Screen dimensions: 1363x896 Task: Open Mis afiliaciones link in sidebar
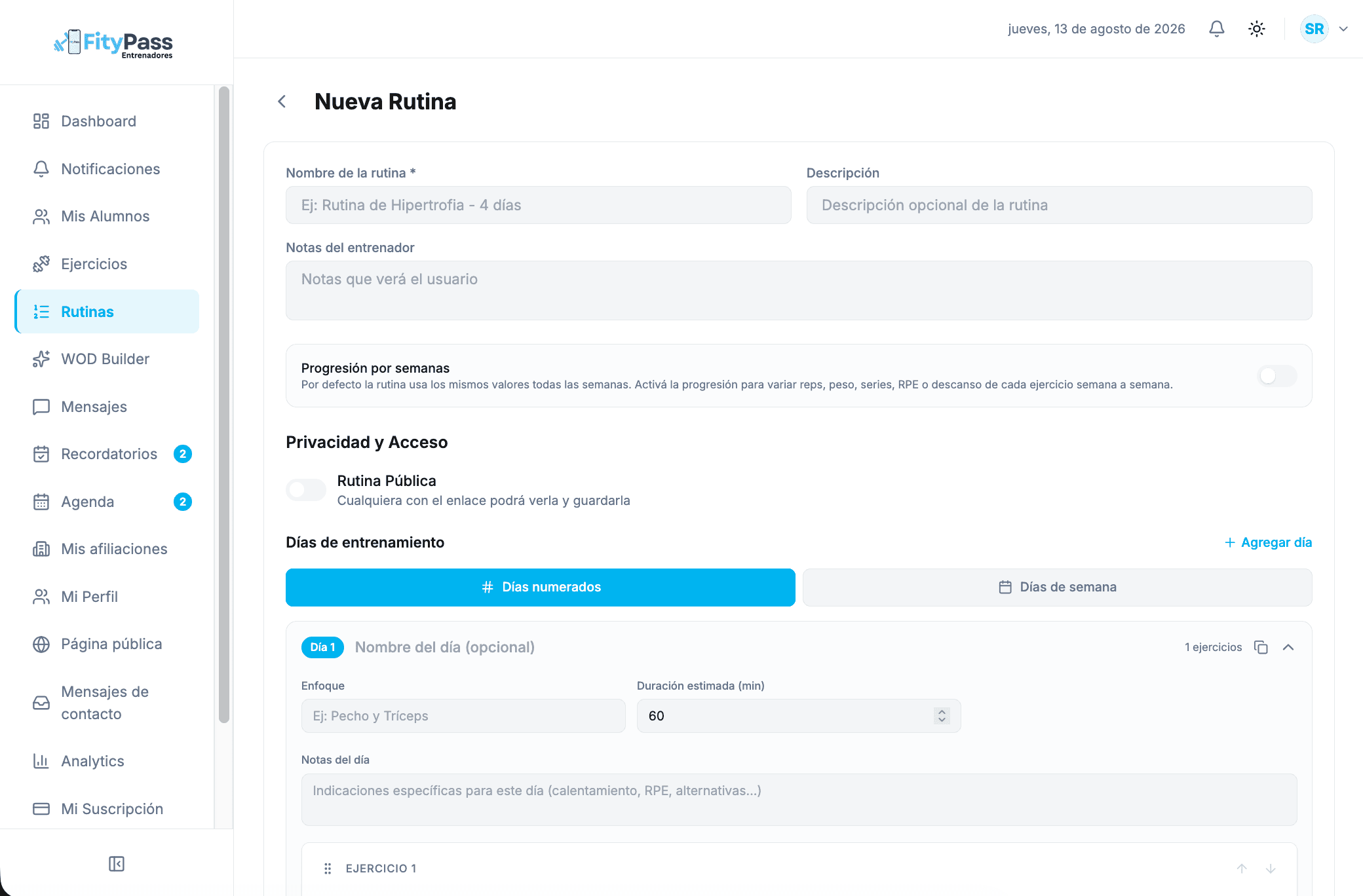coord(107,549)
